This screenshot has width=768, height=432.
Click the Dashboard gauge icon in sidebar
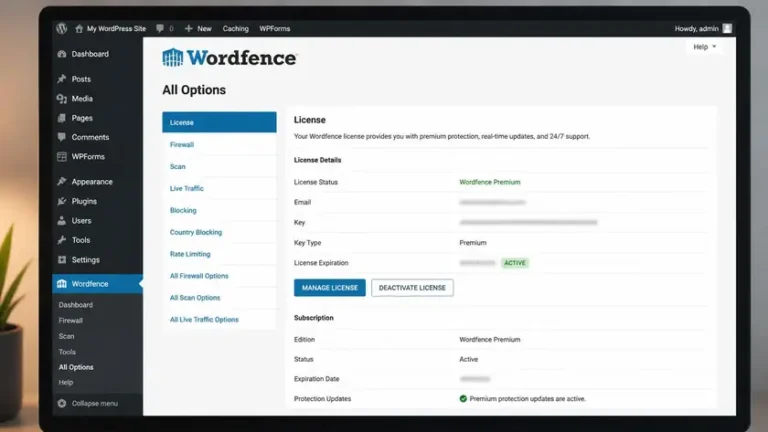coord(62,54)
